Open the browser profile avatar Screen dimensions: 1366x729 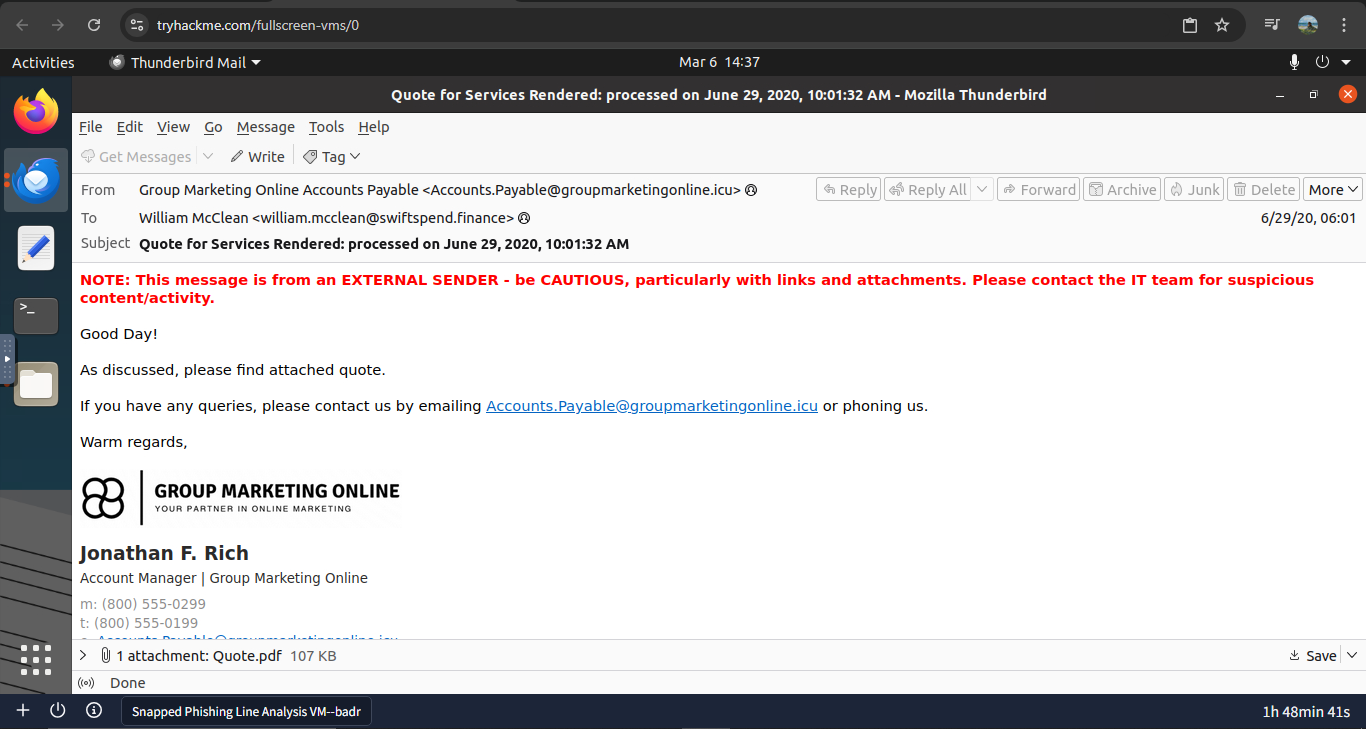click(x=1308, y=25)
